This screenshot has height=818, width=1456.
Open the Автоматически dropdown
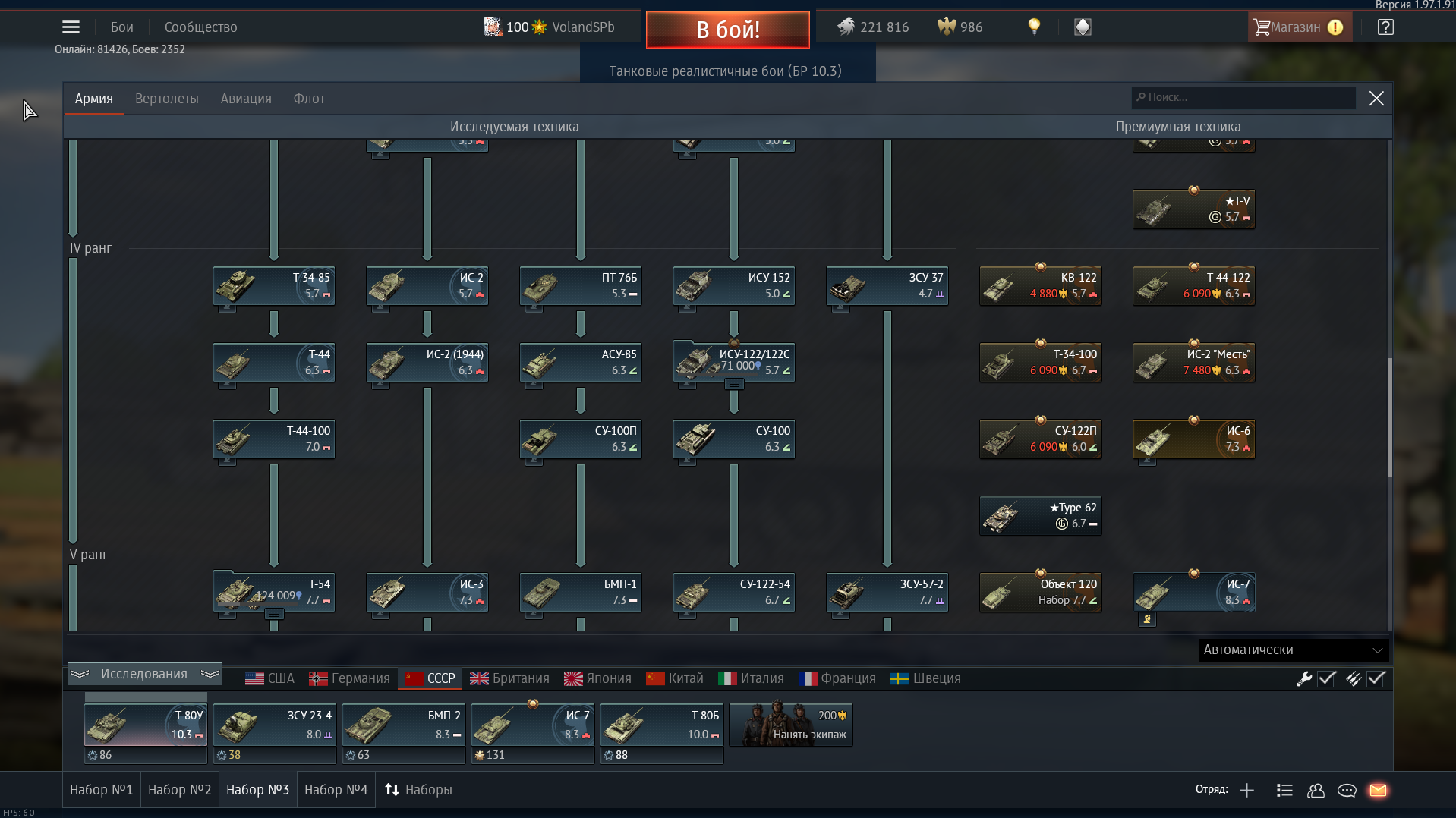pyautogui.click(x=1294, y=650)
